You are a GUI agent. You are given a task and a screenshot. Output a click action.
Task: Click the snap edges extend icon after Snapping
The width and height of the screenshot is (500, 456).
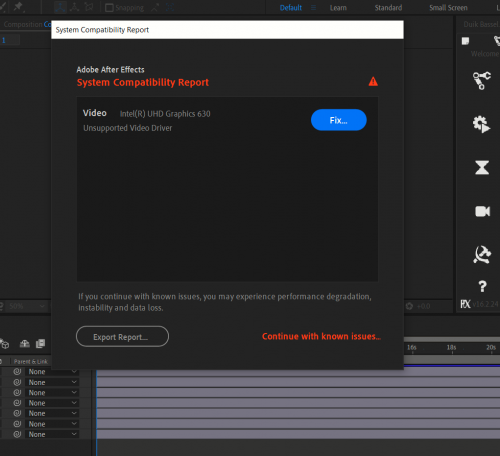click(155, 8)
